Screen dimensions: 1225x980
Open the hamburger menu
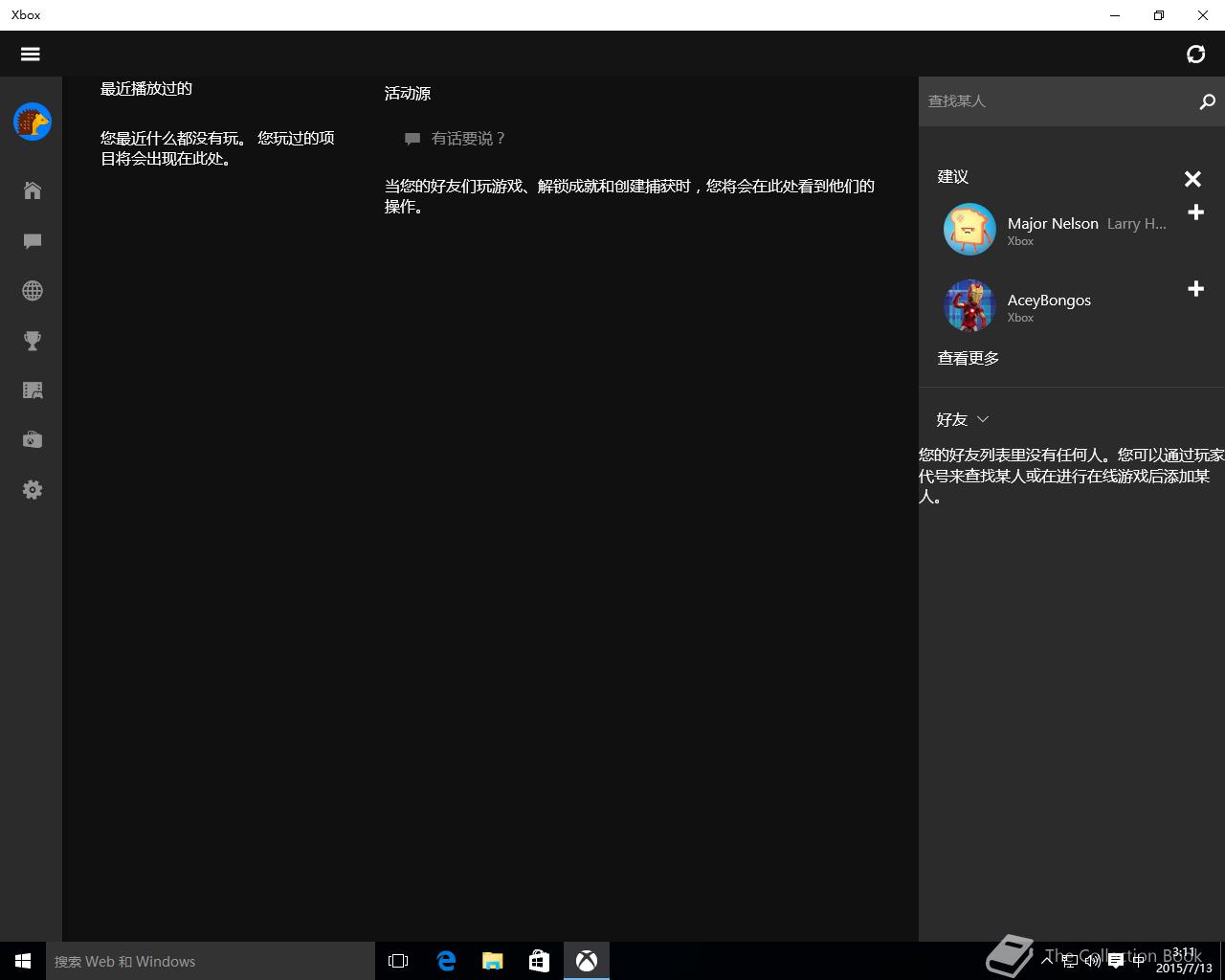[x=31, y=54]
